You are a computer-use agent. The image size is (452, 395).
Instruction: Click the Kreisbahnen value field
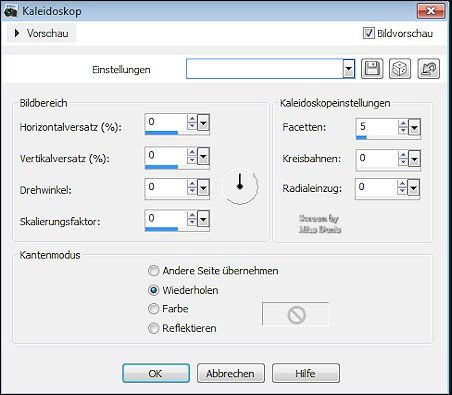coord(377,158)
